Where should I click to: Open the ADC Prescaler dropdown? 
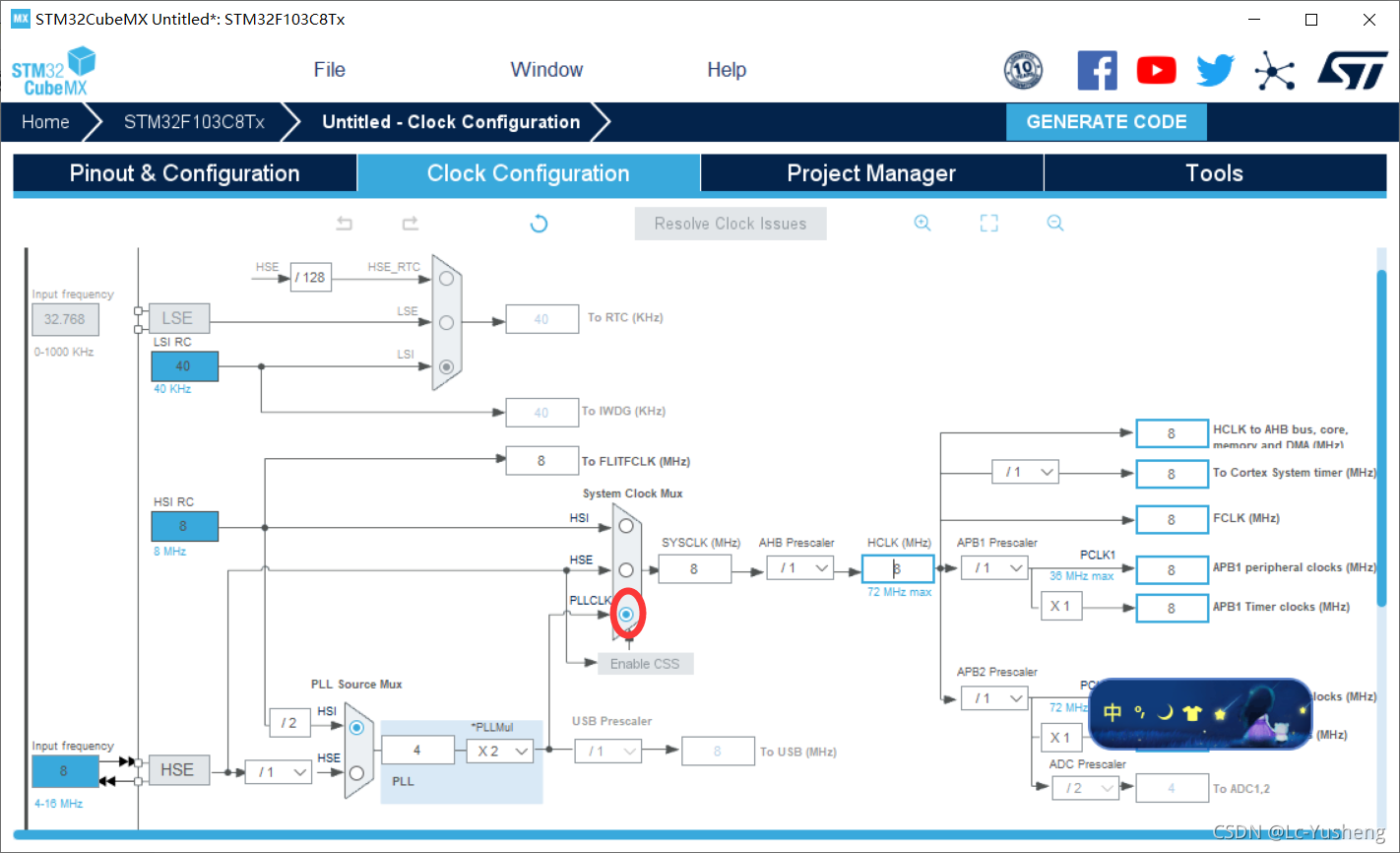(x=1086, y=788)
